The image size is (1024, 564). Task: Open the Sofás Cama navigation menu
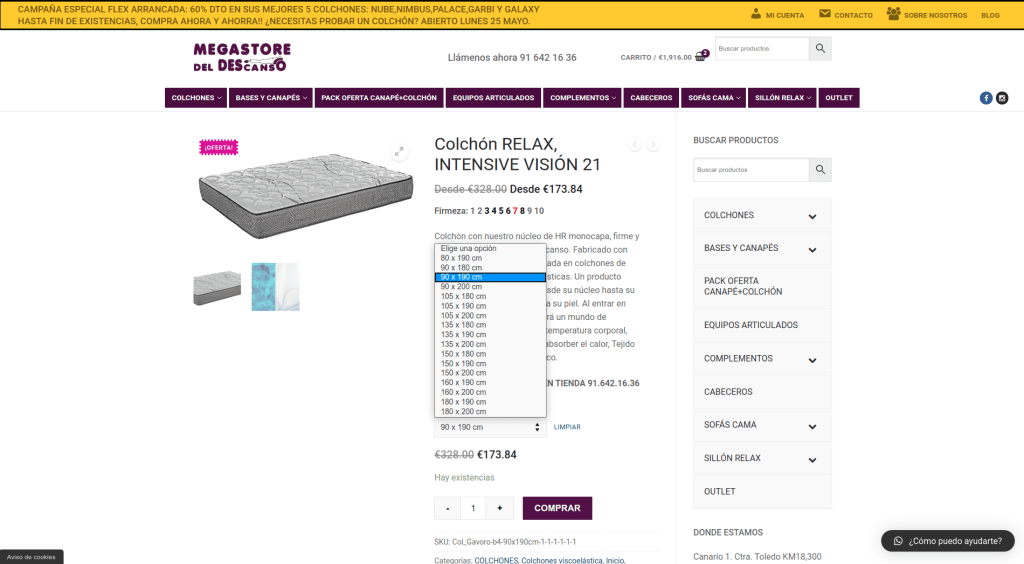pos(714,98)
